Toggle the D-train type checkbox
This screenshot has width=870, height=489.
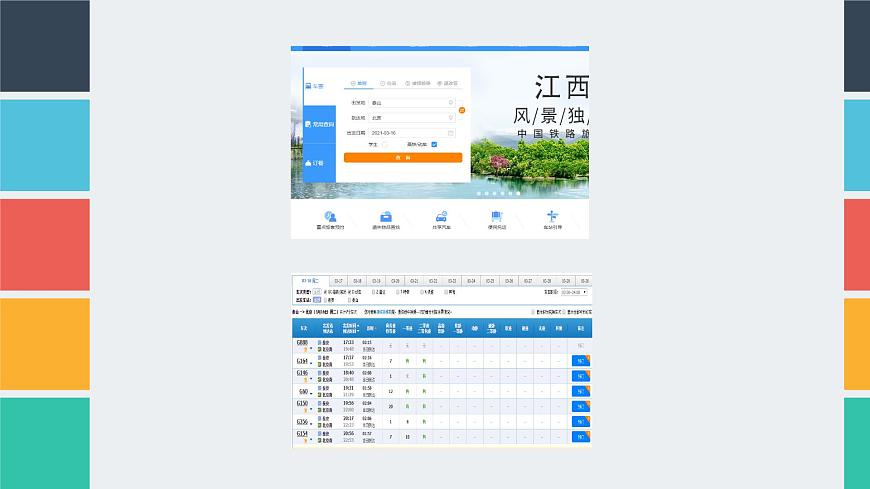(x=350, y=292)
